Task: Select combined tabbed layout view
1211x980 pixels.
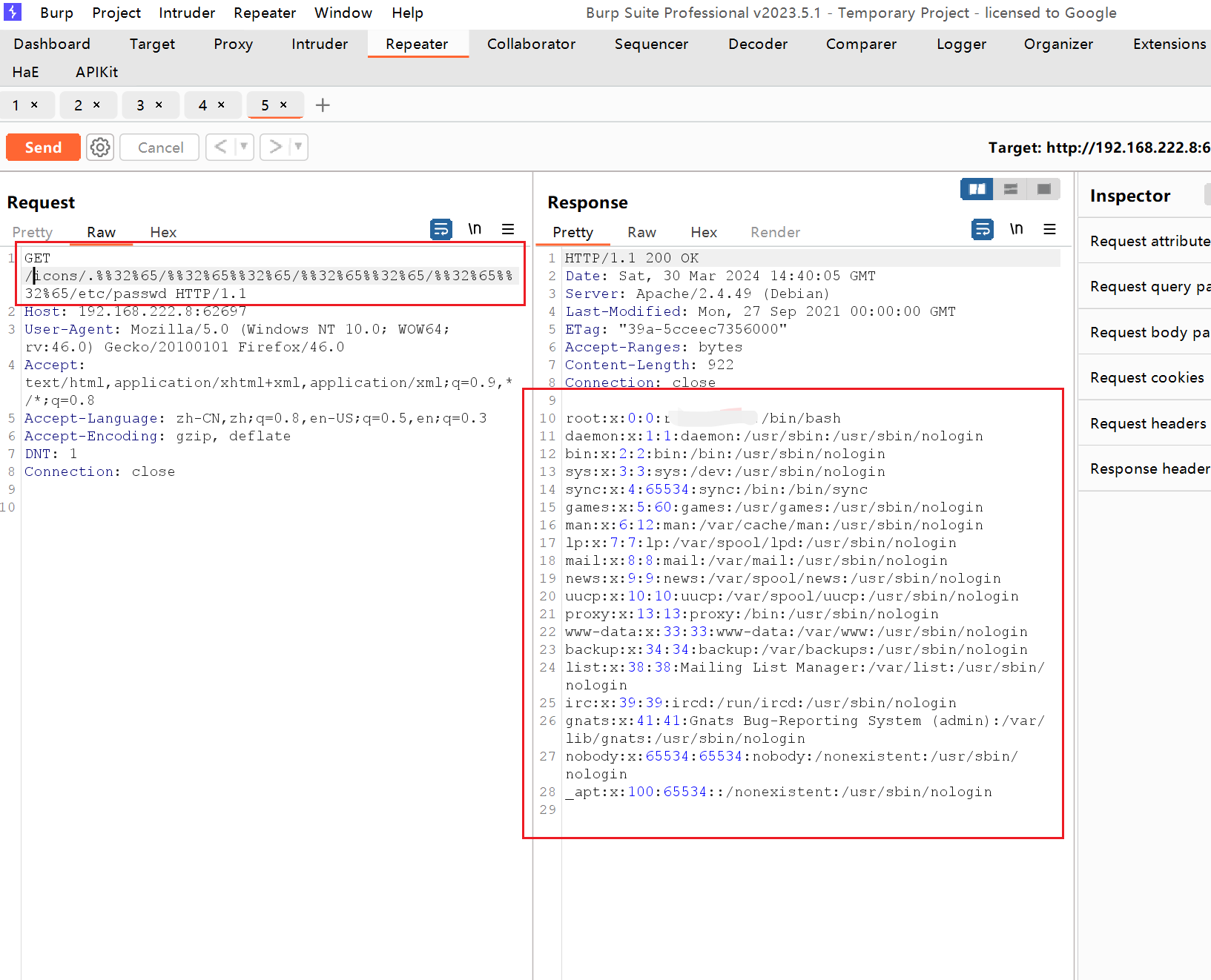Action: coord(1044,189)
